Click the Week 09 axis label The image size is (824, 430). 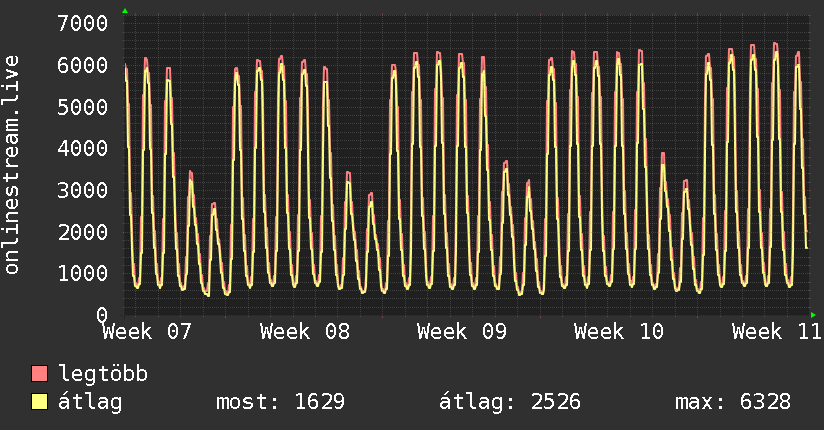point(462,332)
